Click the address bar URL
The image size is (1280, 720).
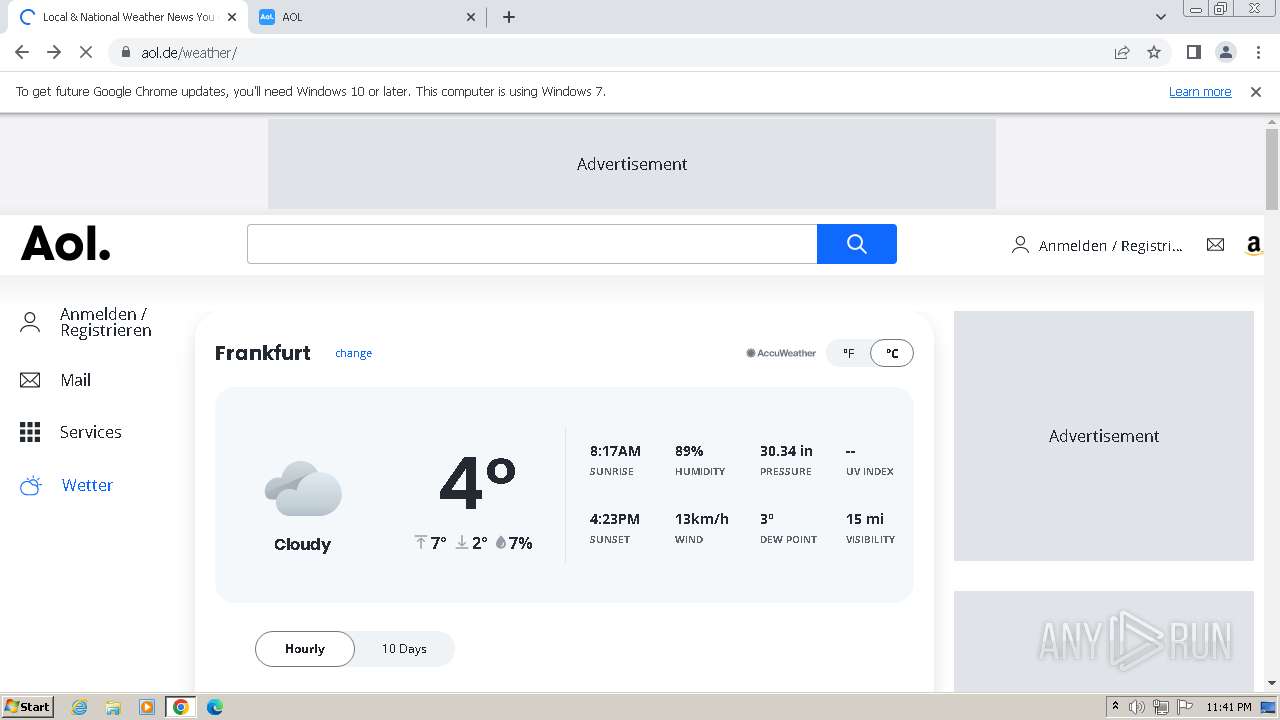(189, 52)
